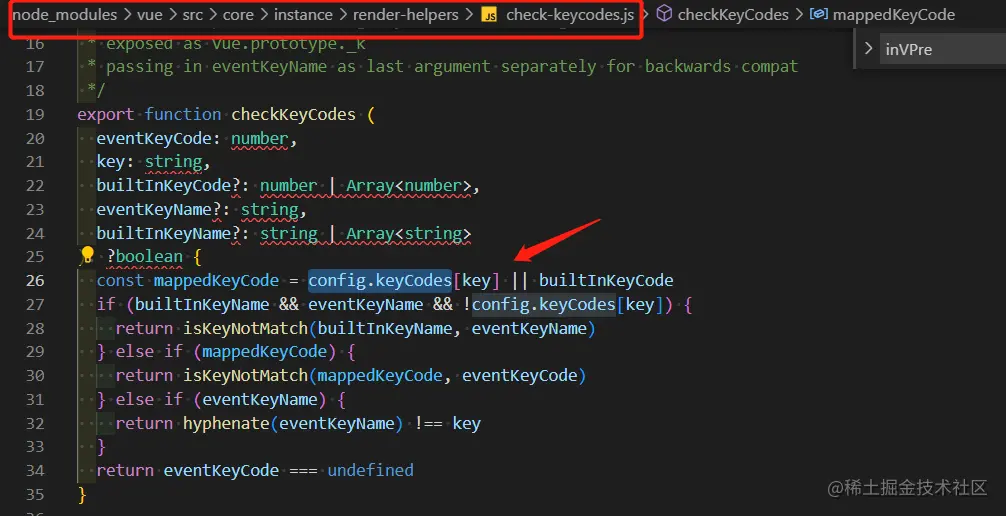Click the check-keycodes.js breadcrumb file
This screenshot has height=516, width=1006.
[570, 15]
